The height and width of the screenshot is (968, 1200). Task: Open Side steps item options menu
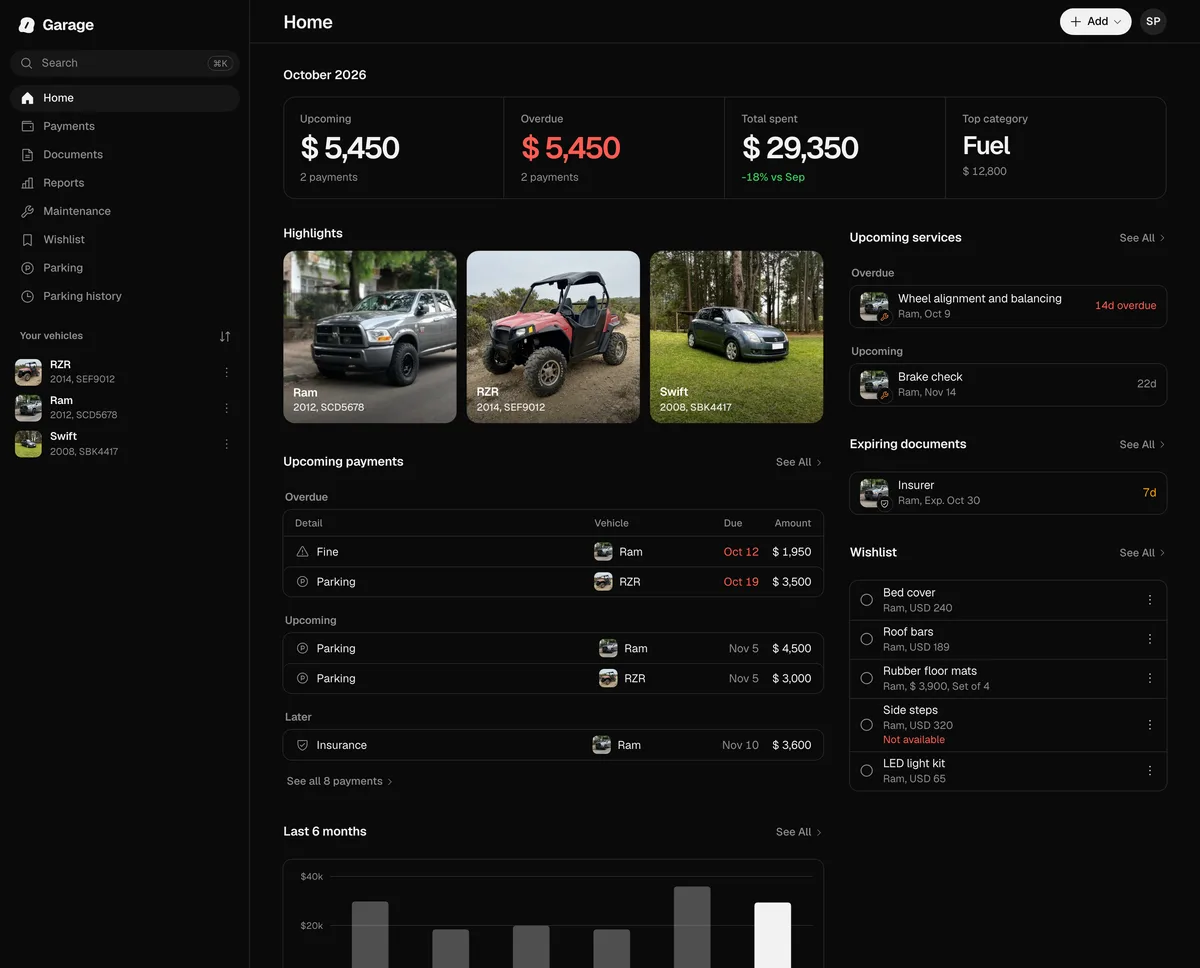tap(1150, 725)
